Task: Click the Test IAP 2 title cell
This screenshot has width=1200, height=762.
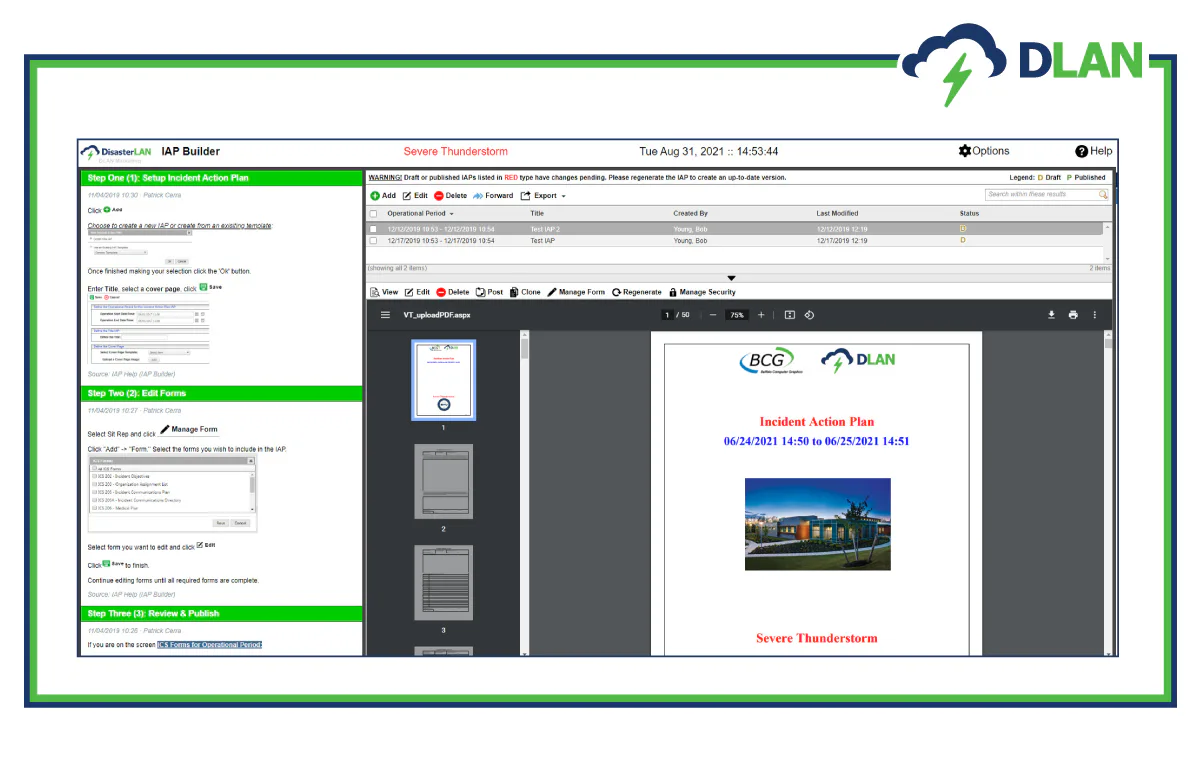Action: (546, 229)
